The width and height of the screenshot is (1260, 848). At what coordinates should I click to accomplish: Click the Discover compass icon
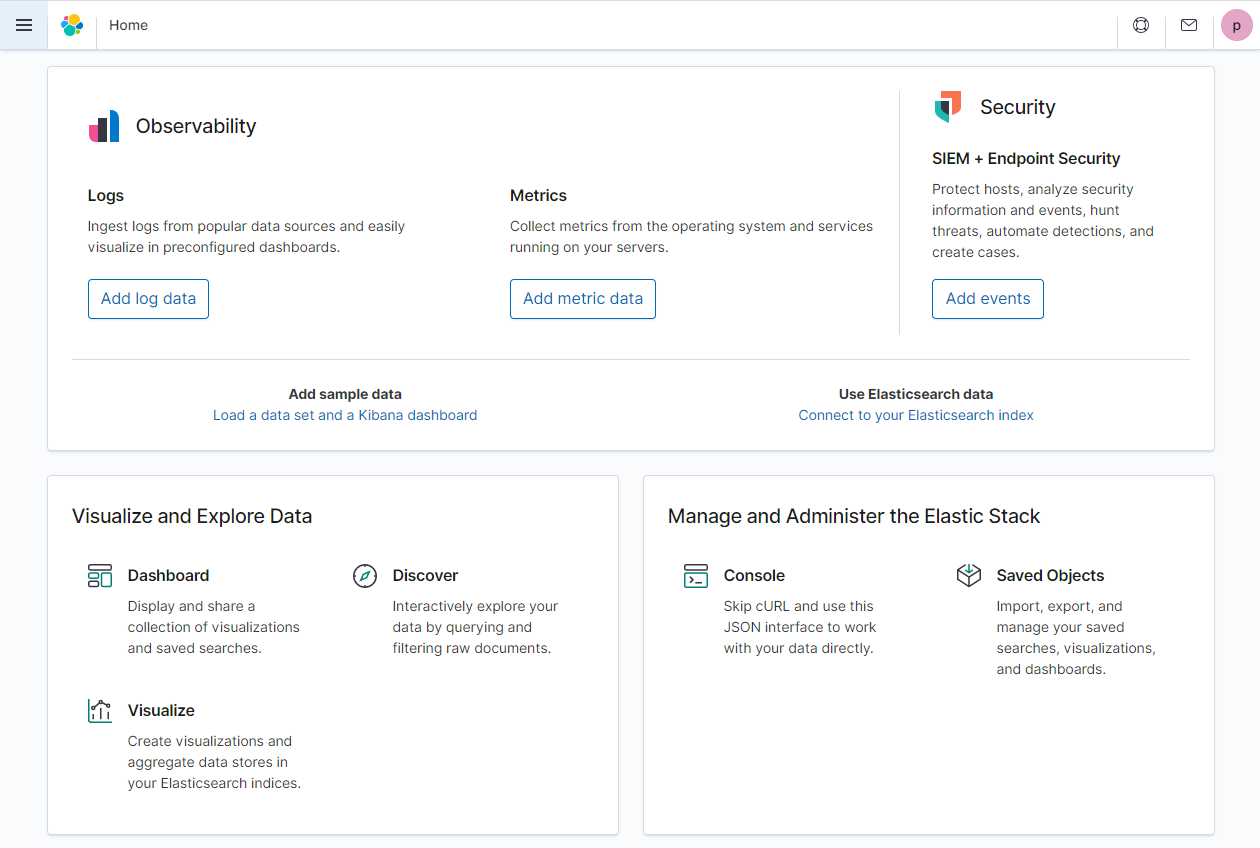pyautogui.click(x=364, y=575)
